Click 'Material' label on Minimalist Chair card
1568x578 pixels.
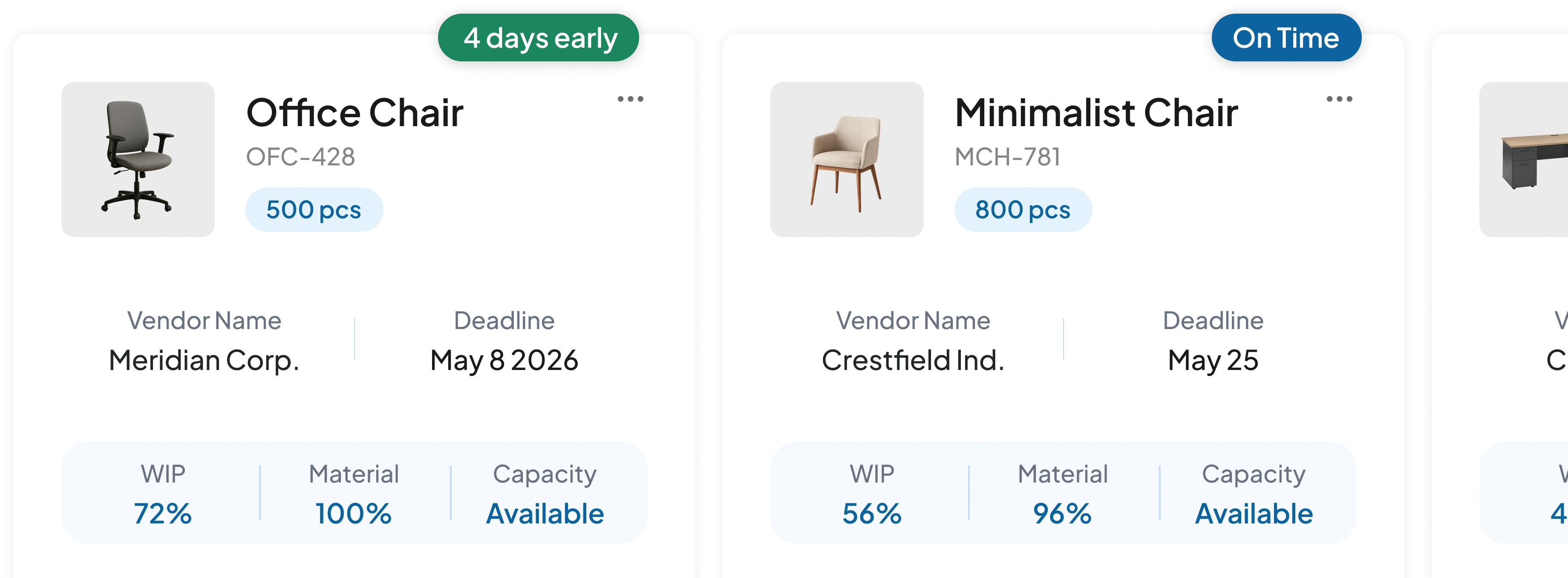point(1063,474)
